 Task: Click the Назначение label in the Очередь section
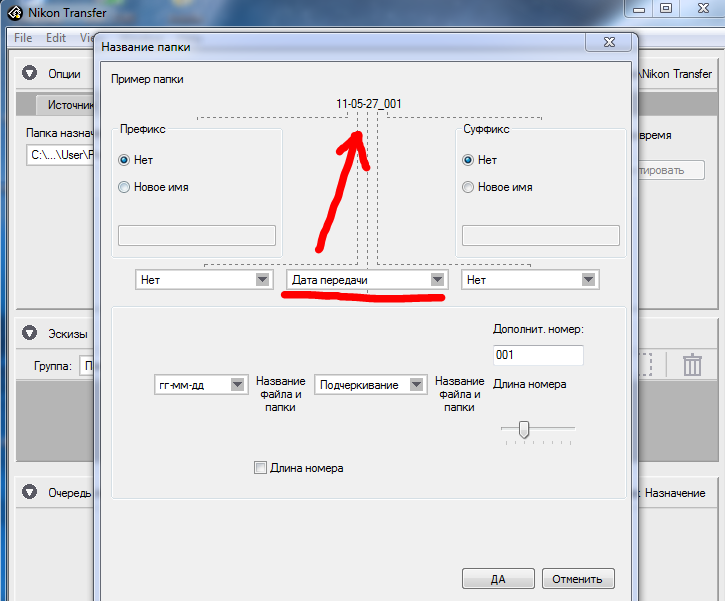(x=675, y=493)
